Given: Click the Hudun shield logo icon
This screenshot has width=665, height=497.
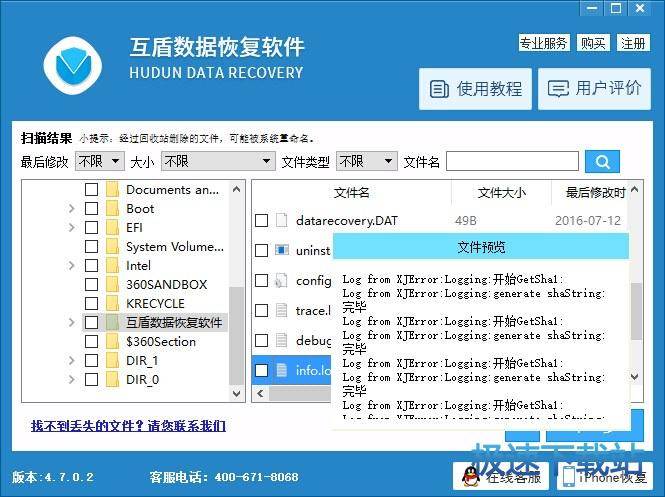Looking at the screenshot, I should pyautogui.click(x=73, y=66).
